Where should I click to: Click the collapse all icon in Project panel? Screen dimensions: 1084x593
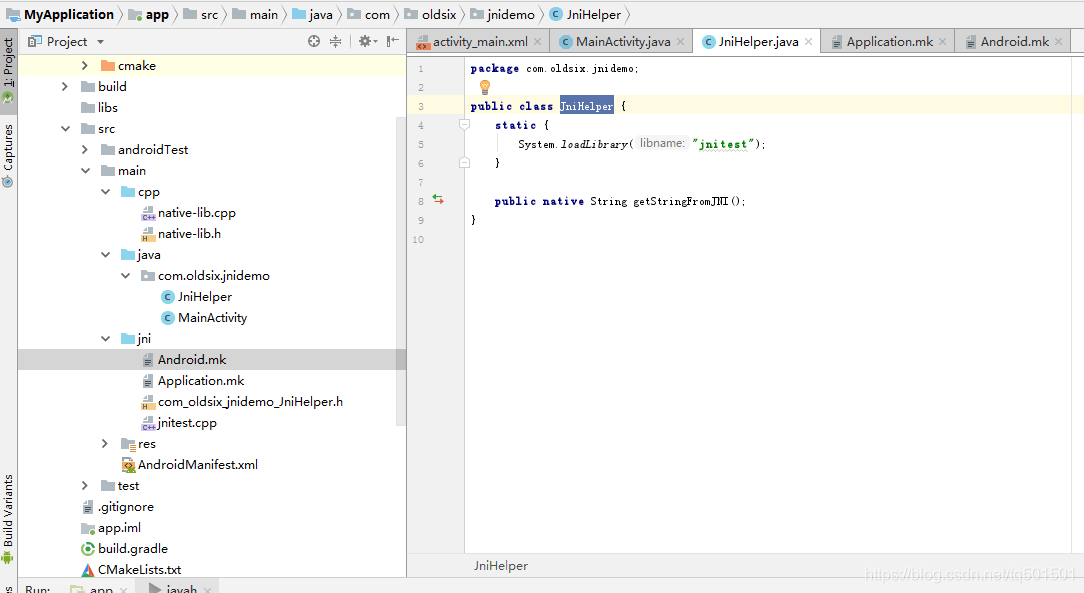(x=335, y=41)
